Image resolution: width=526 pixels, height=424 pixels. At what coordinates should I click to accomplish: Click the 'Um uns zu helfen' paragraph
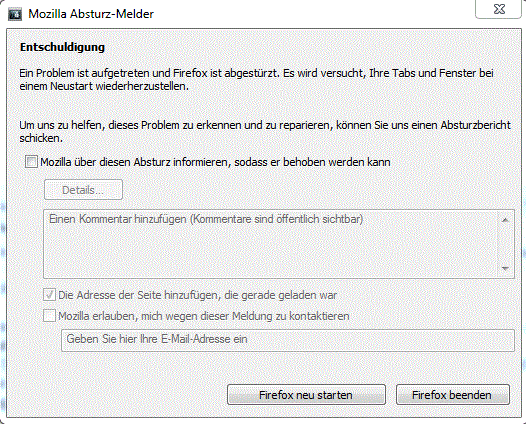click(265, 131)
